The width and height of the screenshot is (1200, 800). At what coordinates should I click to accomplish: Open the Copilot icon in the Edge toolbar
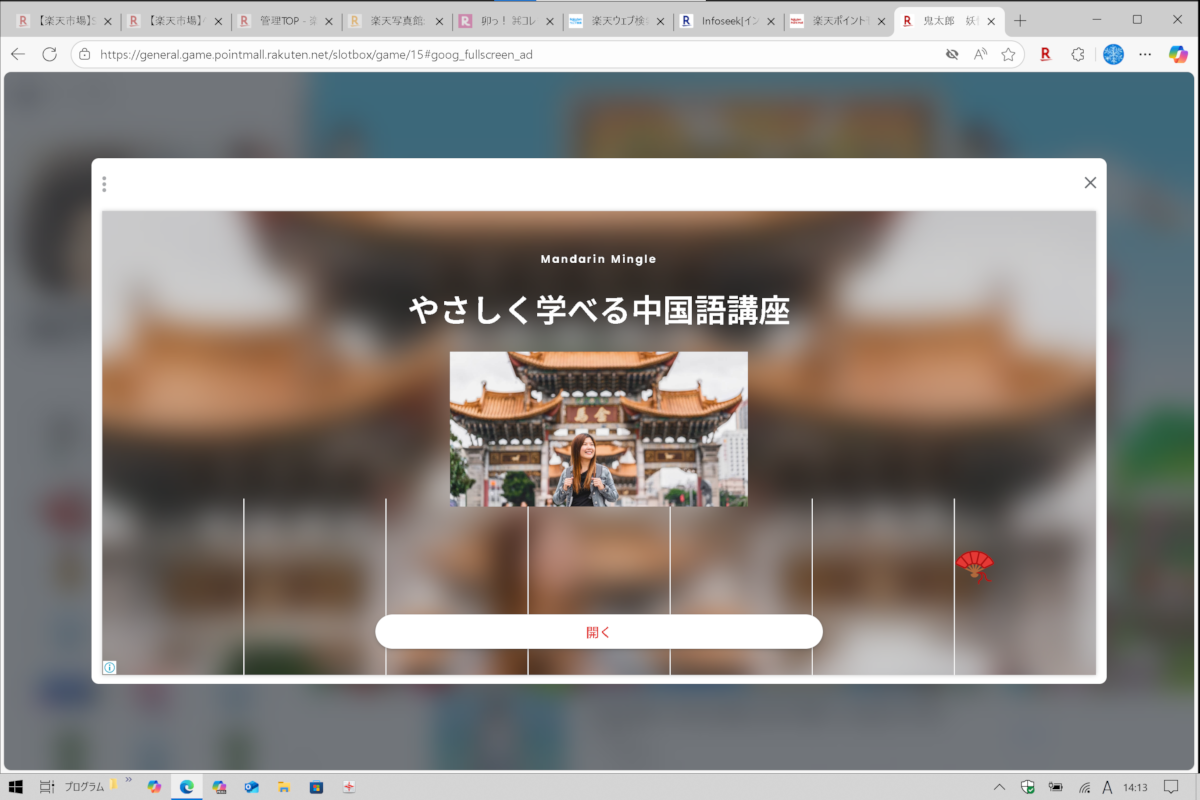[1178, 54]
